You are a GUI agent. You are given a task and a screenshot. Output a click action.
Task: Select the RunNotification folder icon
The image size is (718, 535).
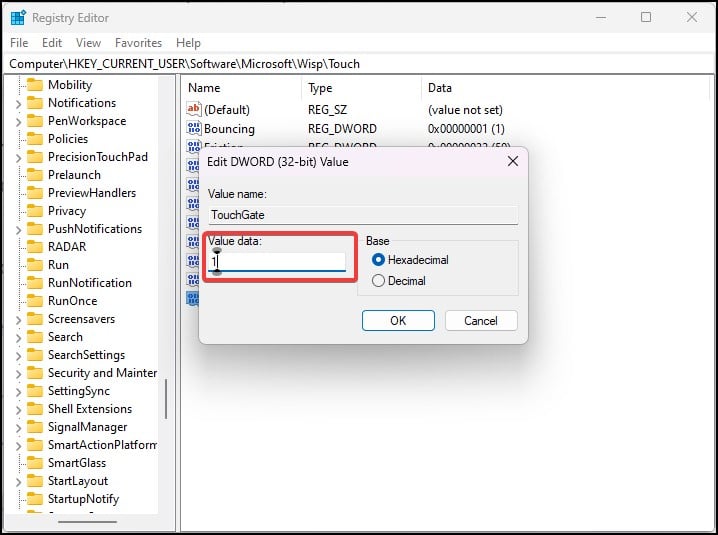35,283
